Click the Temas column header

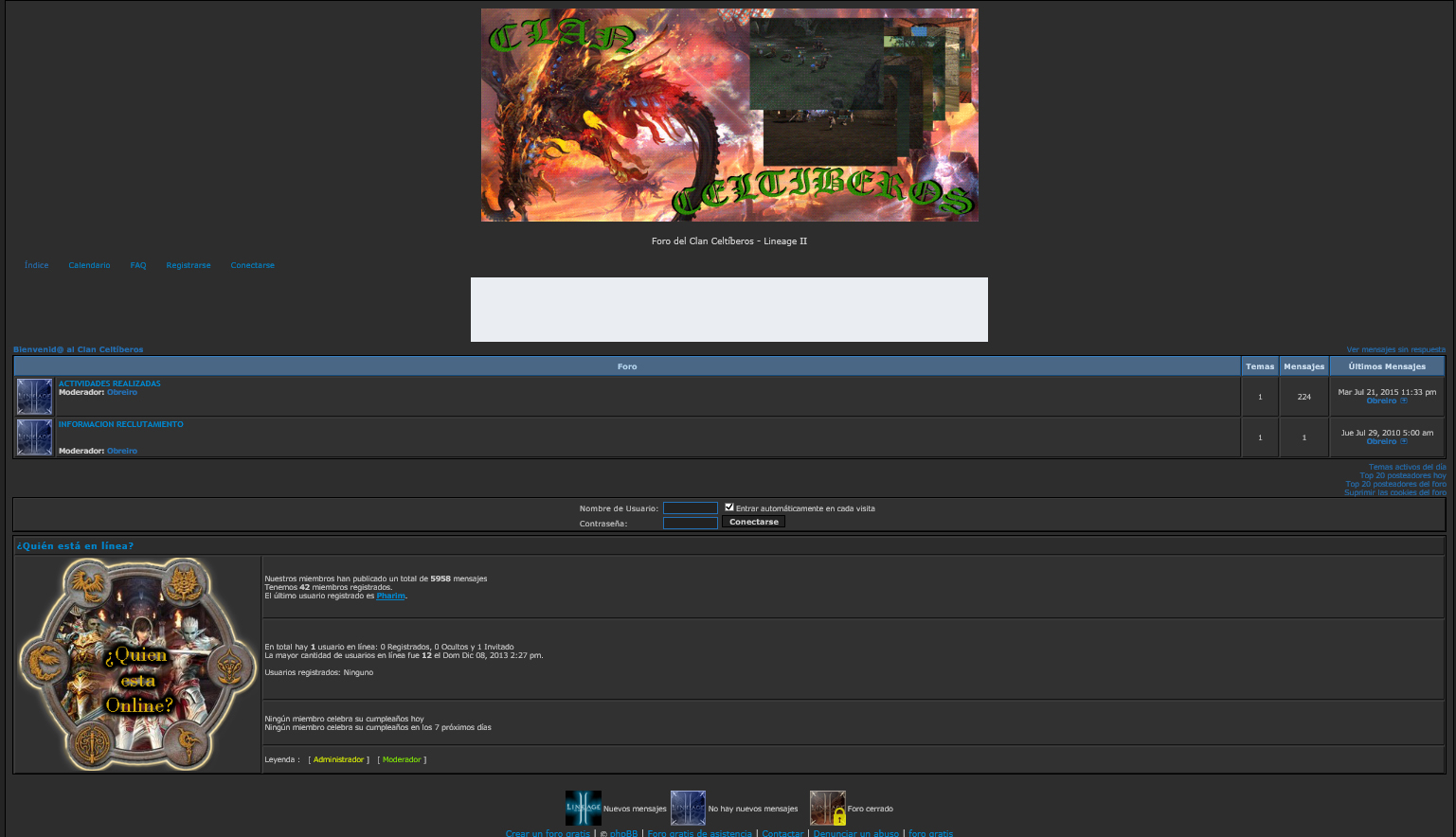click(1260, 366)
